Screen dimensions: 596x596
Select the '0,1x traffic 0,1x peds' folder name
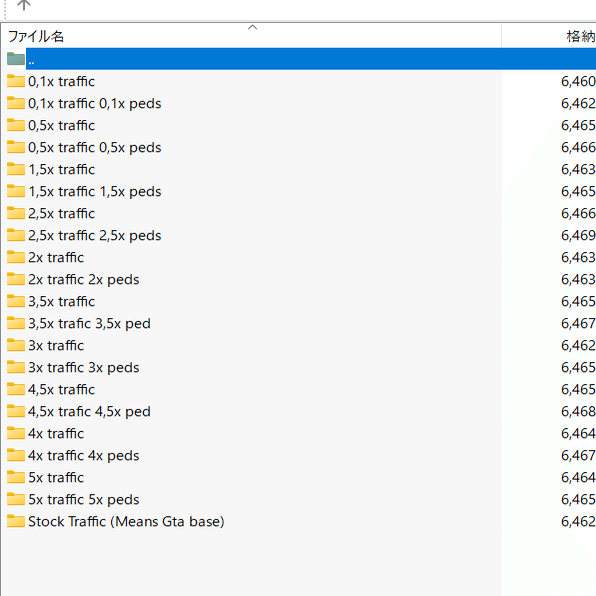pos(95,103)
